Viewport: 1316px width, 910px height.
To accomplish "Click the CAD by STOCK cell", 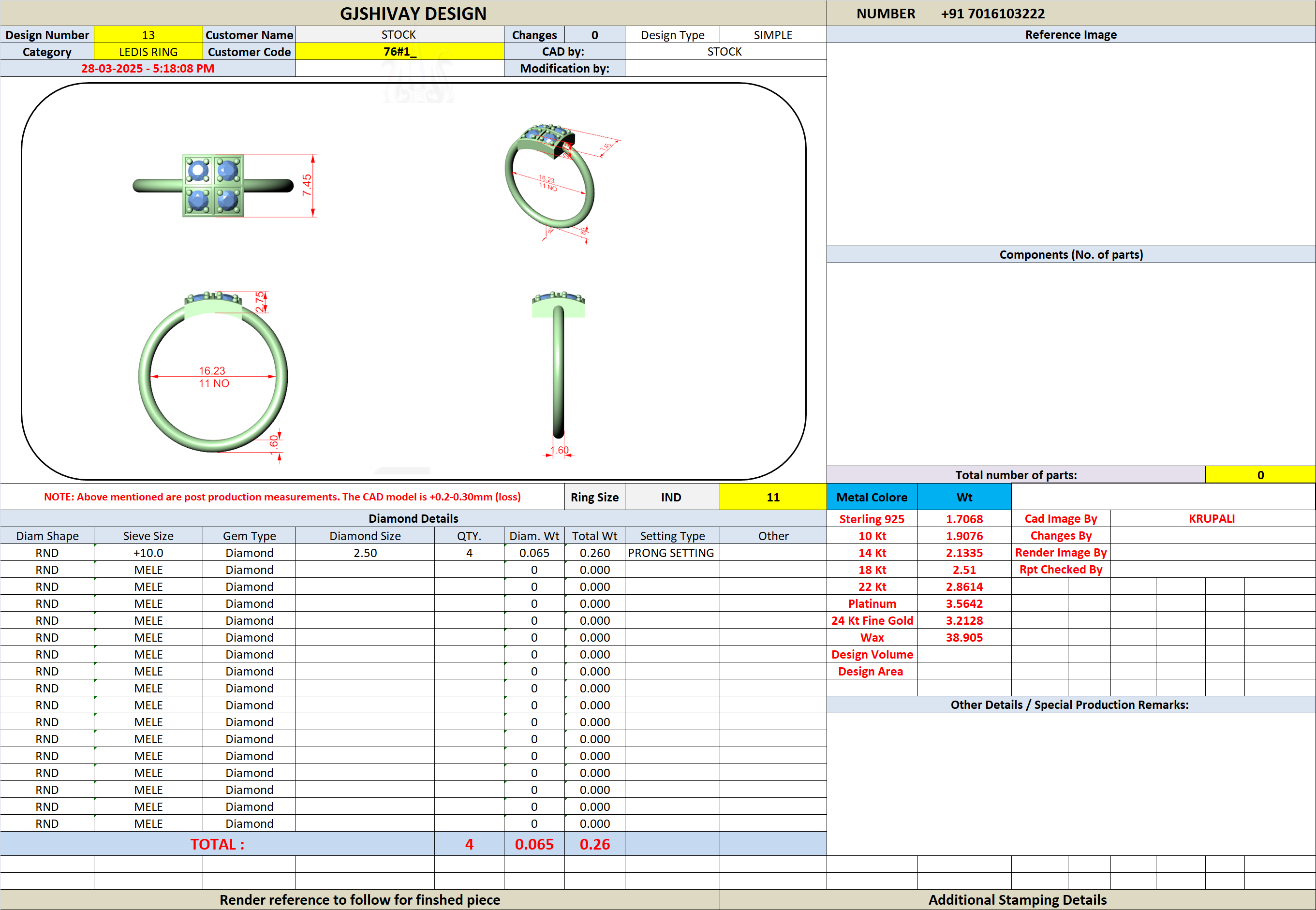I will [x=725, y=52].
